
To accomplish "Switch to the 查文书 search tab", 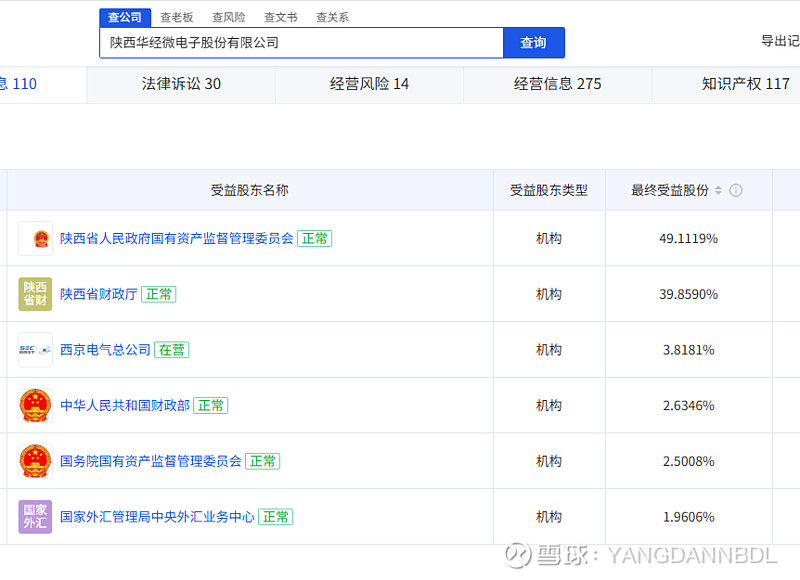I will [281, 17].
